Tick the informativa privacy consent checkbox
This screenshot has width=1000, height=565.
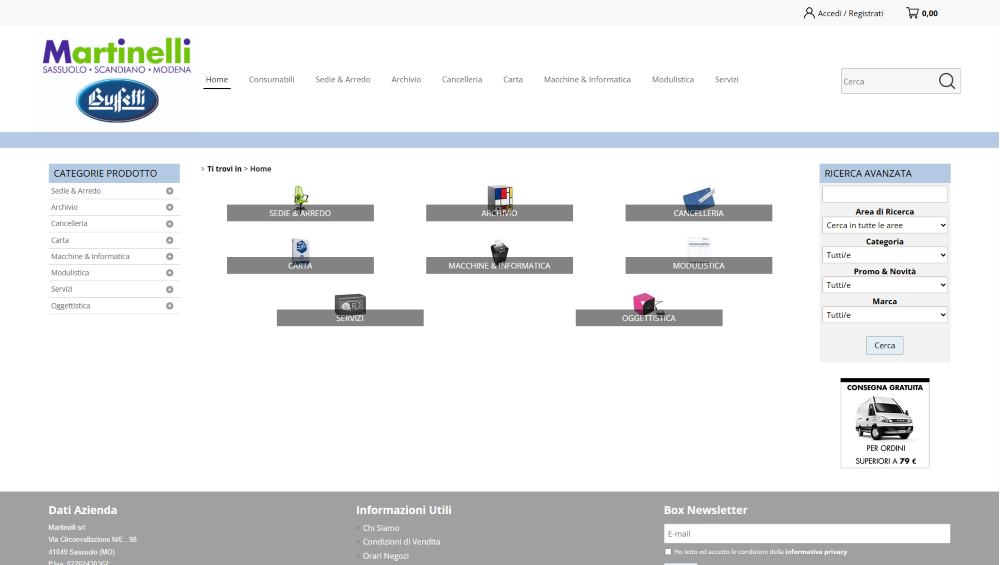point(668,551)
